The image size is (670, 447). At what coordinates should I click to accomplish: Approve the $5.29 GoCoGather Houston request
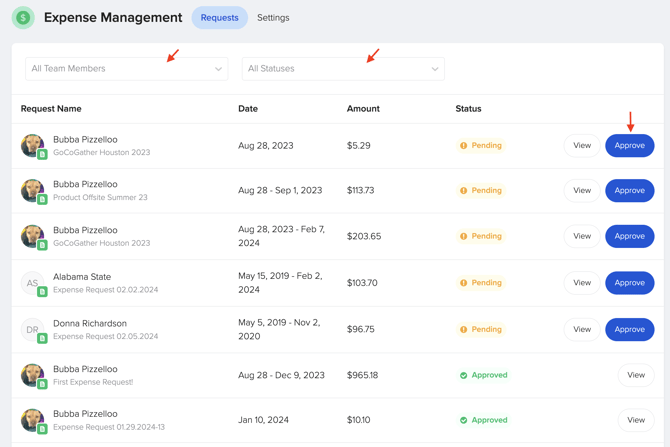[629, 146]
